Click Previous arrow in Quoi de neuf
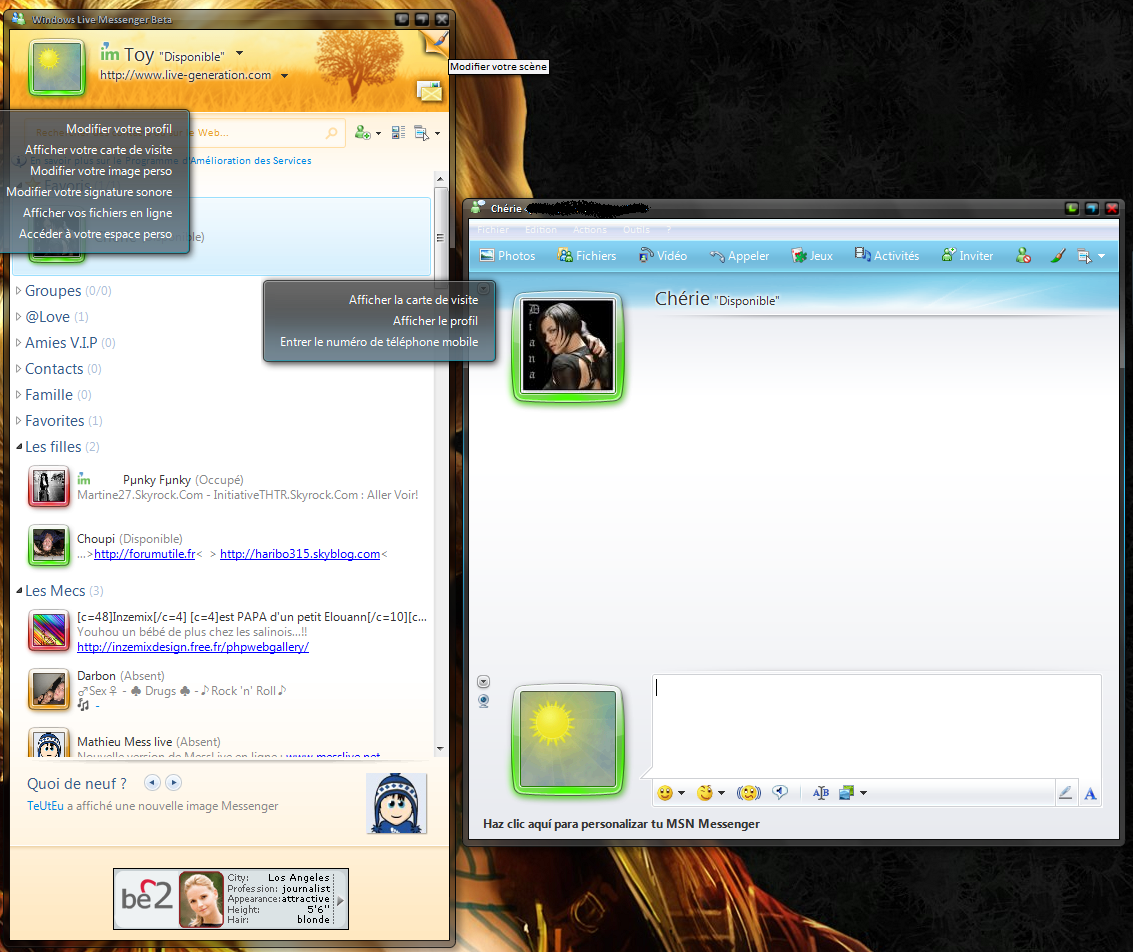1133x952 pixels. [x=152, y=782]
